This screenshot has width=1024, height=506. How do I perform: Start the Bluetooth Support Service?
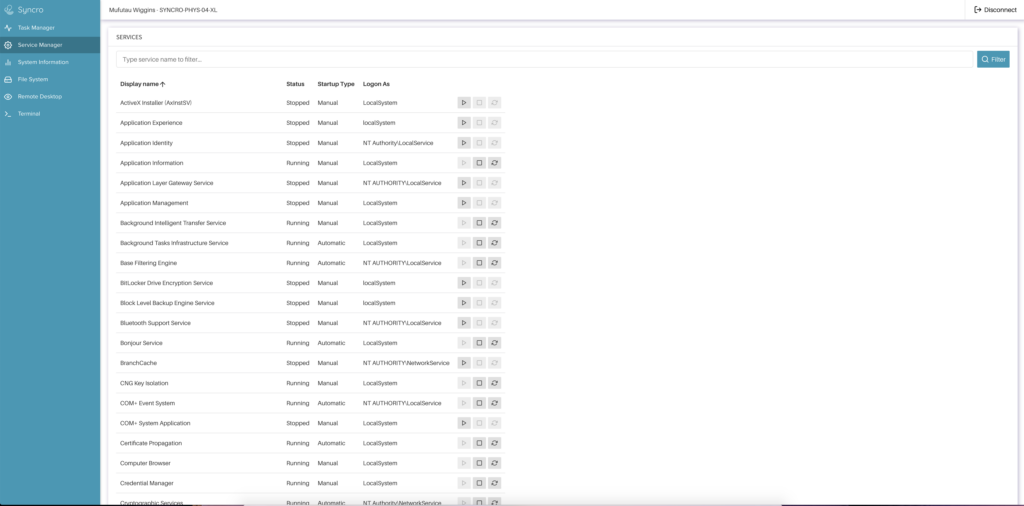464,323
